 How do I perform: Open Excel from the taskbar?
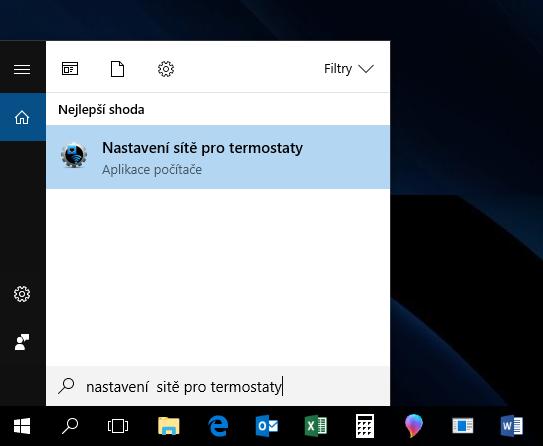pos(315,426)
